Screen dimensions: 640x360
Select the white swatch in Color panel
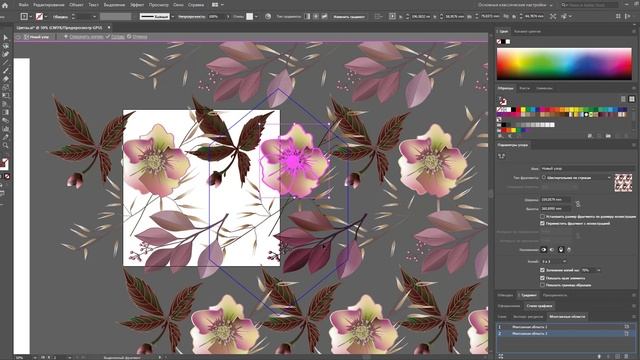tap(508, 42)
